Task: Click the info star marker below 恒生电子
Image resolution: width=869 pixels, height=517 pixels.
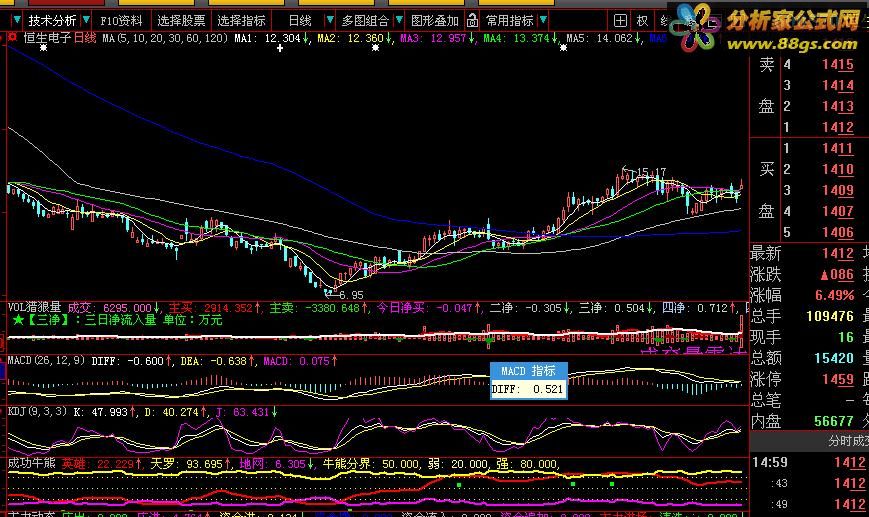Action: click(x=43, y=48)
